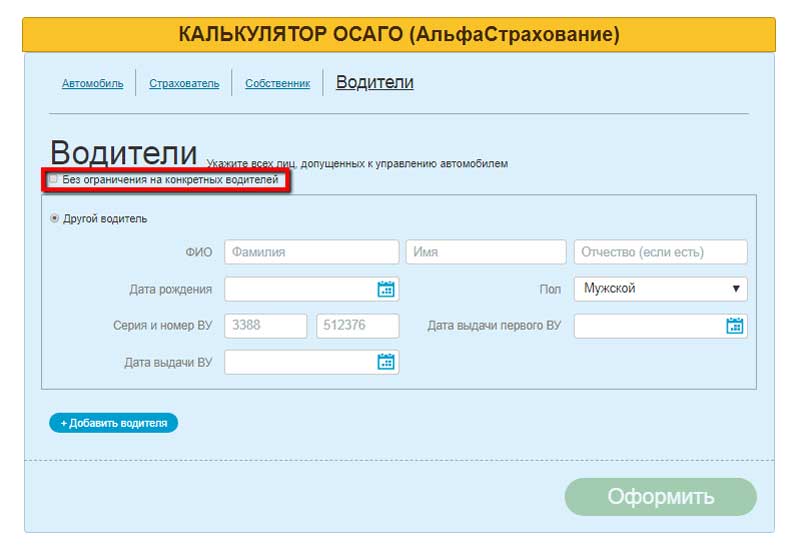Enable Без ограничения на конкретных водителей checkbox
This screenshot has width=800, height=545.
53,179
